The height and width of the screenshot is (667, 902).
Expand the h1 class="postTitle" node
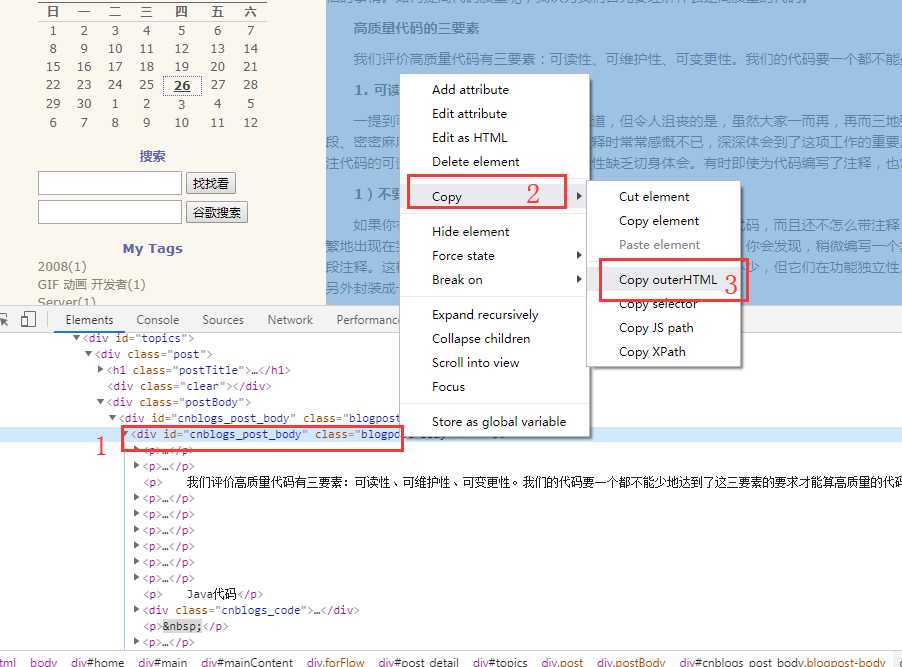click(x=101, y=369)
